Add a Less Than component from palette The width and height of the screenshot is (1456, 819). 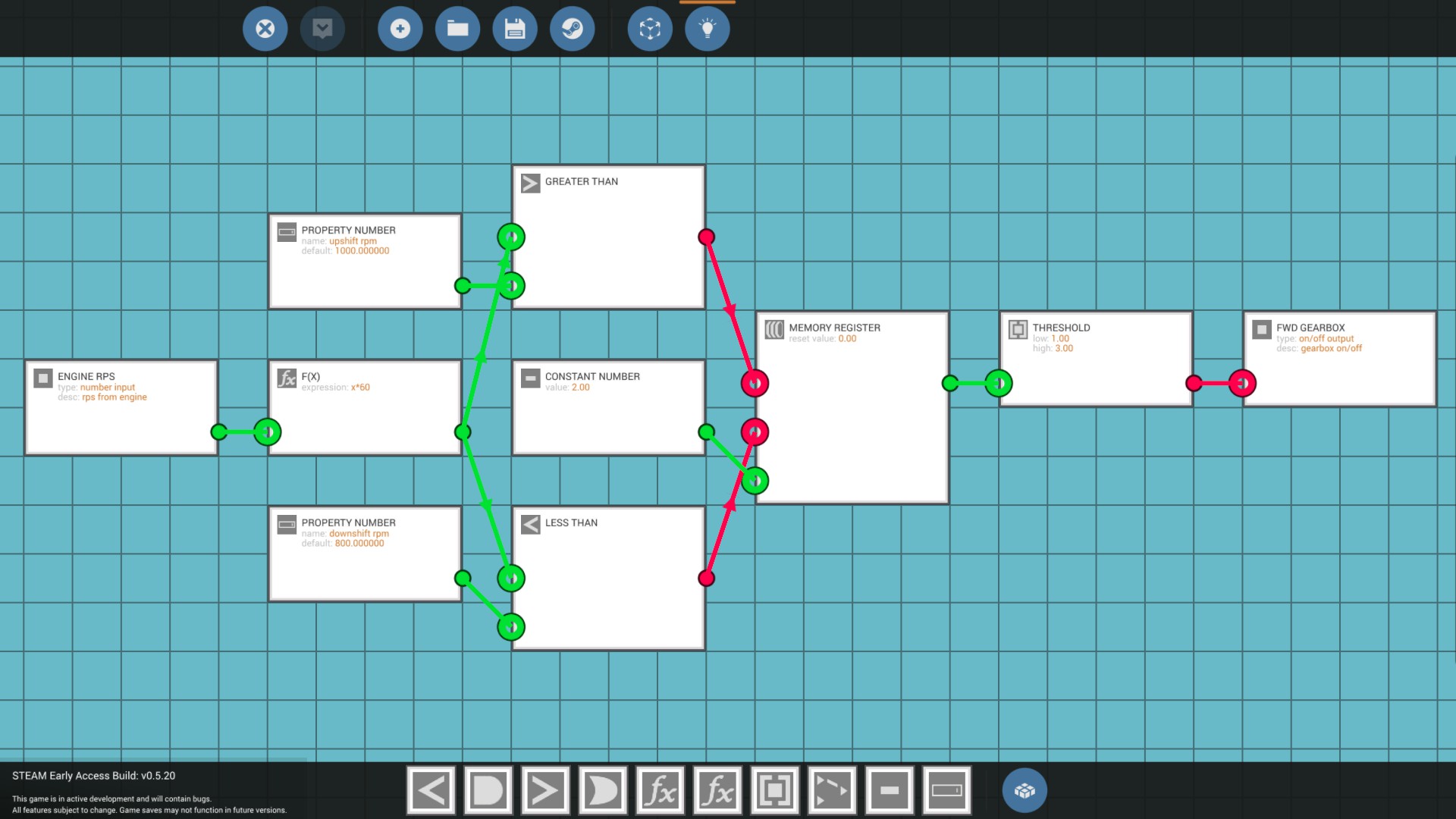pyautogui.click(x=431, y=791)
